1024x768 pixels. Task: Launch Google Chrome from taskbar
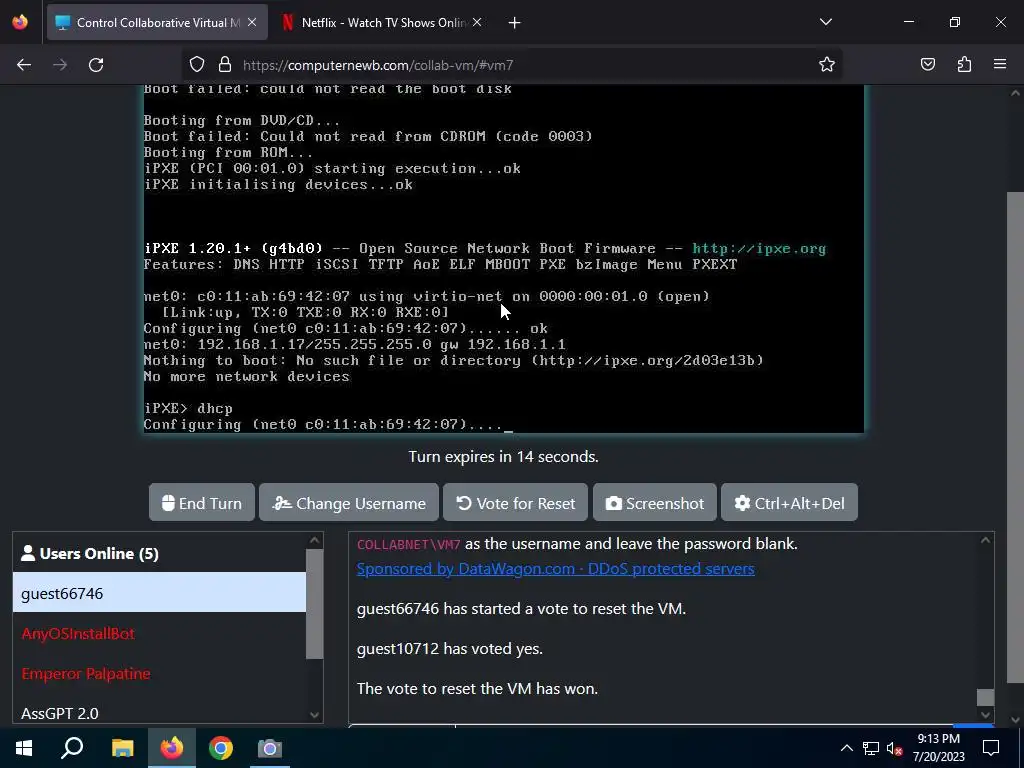coord(221,748)
